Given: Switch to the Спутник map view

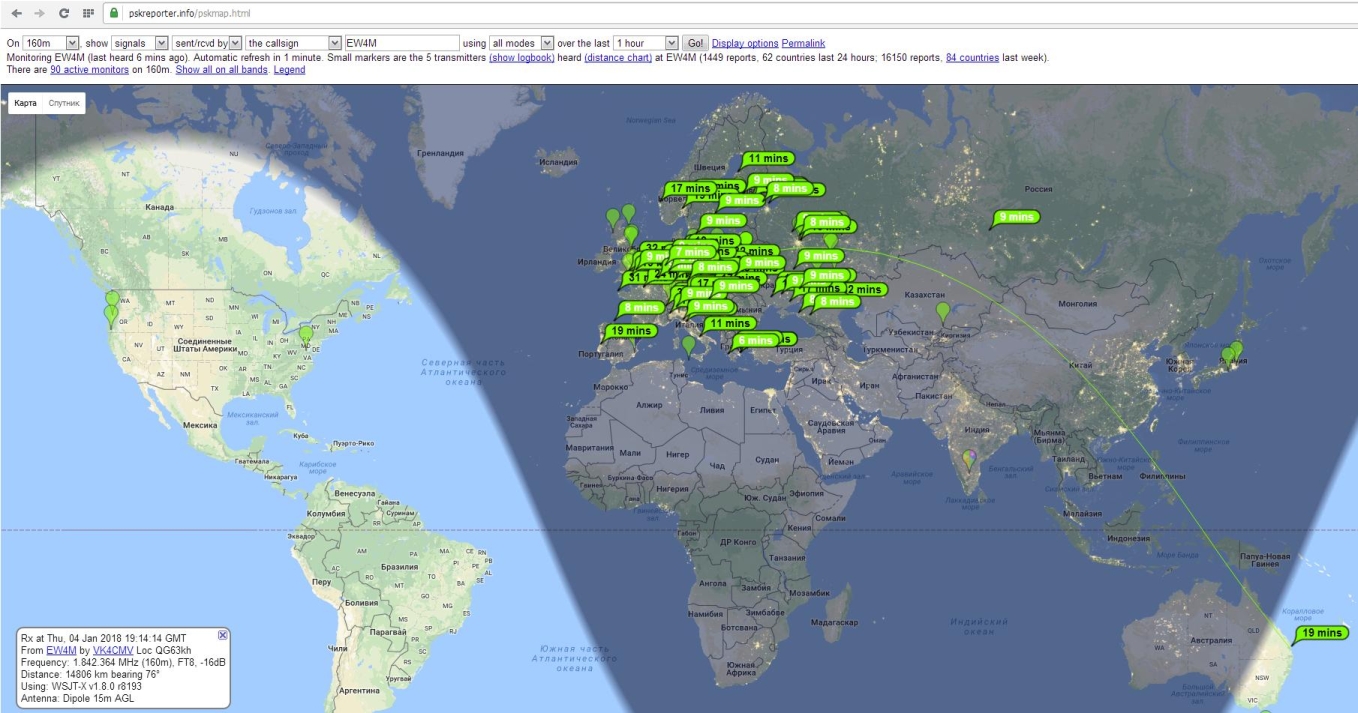Looking at the screenshot, I should [x=64, y=103].
